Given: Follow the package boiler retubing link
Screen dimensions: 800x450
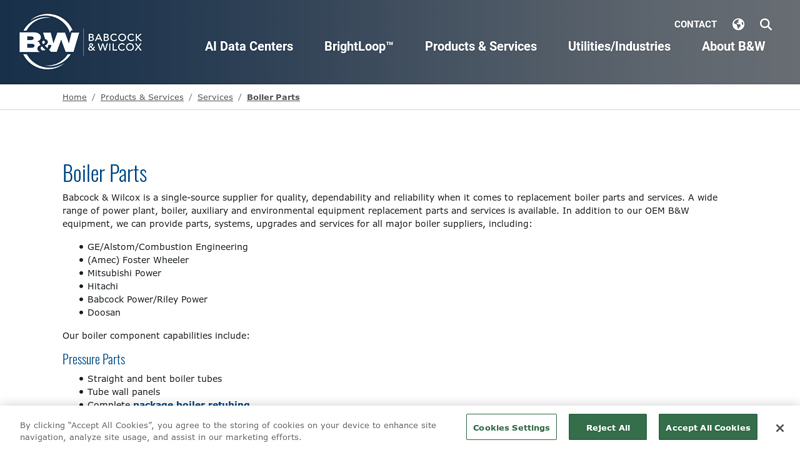Looking at the screenshot, I should [191, 404].
